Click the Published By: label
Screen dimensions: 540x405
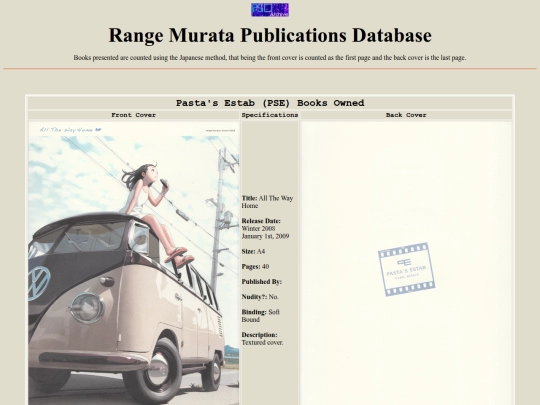262,281
